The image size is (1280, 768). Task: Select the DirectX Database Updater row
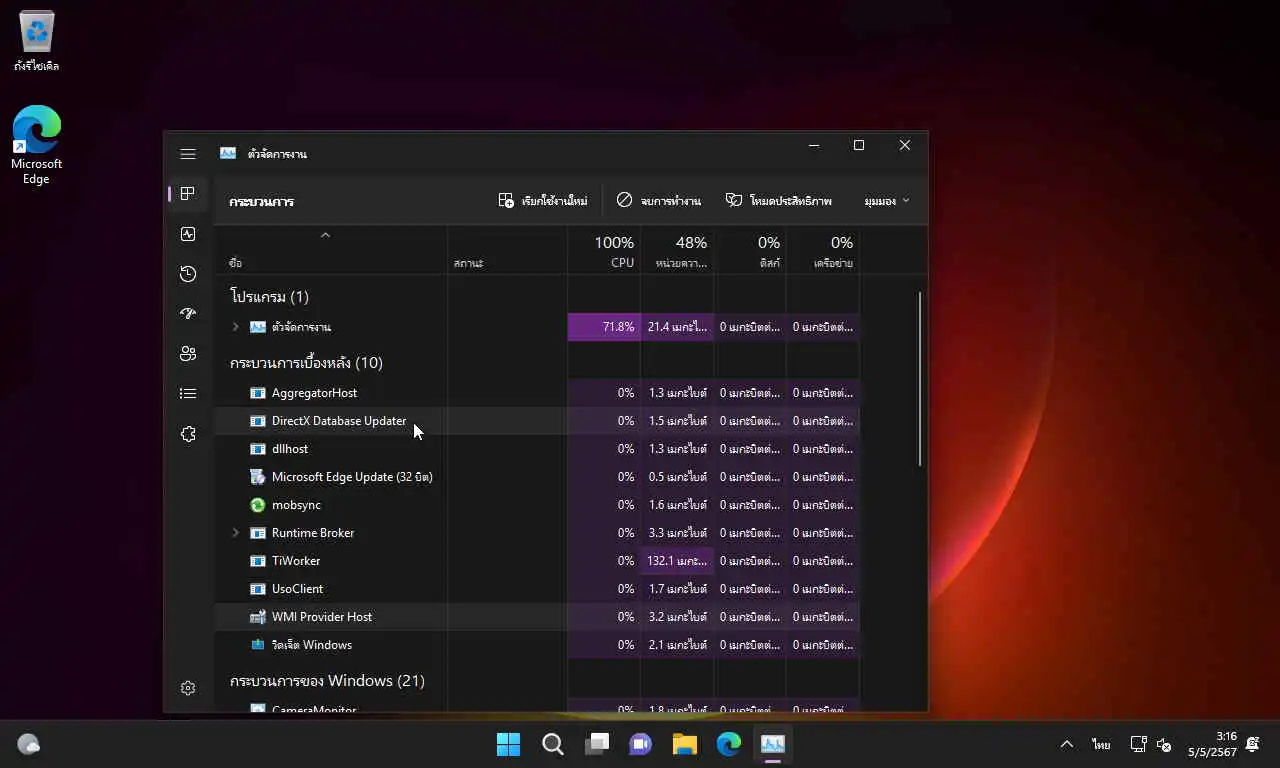pos(536,421)
